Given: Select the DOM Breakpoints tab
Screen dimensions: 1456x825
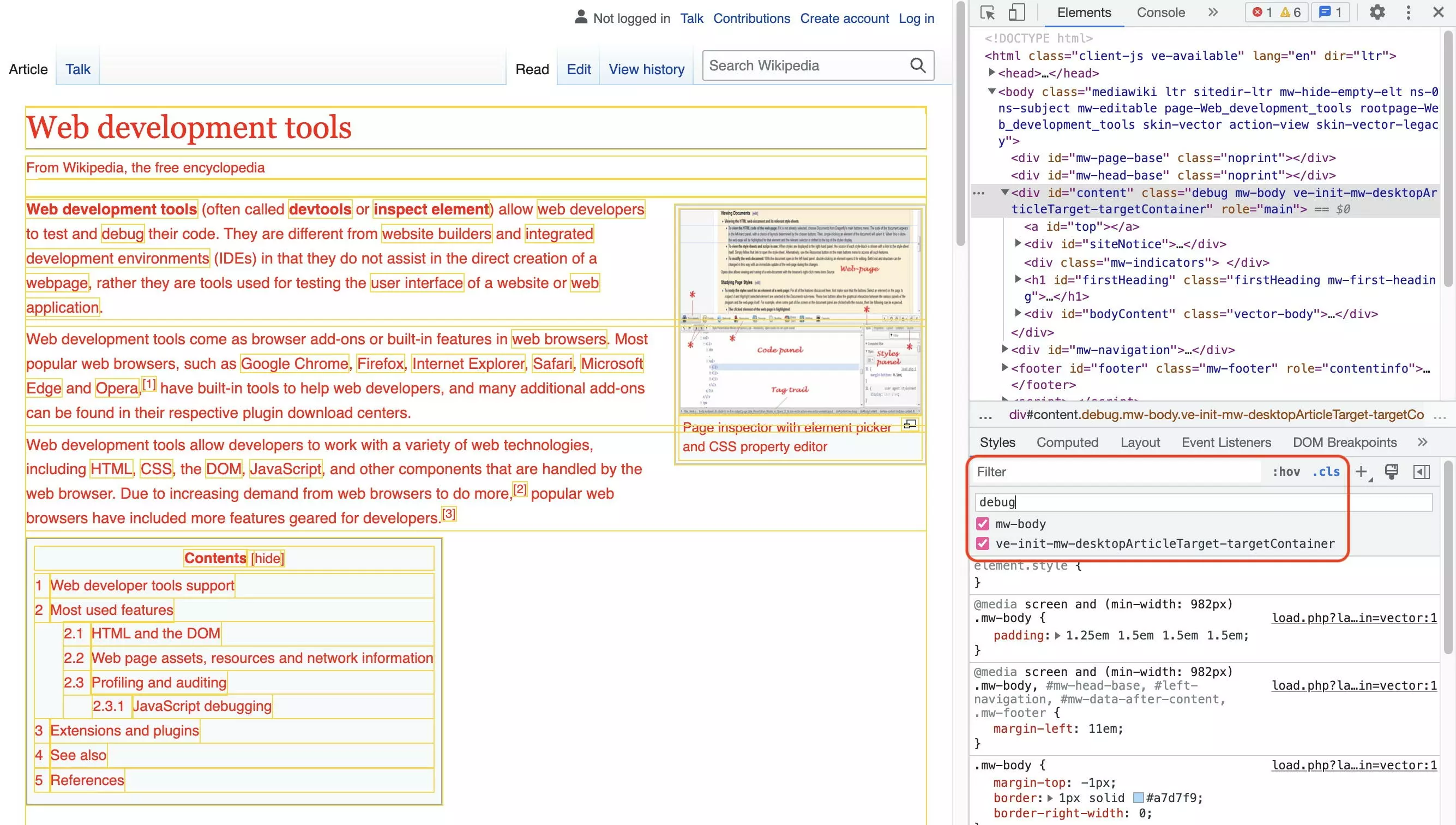Looking at the screenshot, I should click(1344, 442).
